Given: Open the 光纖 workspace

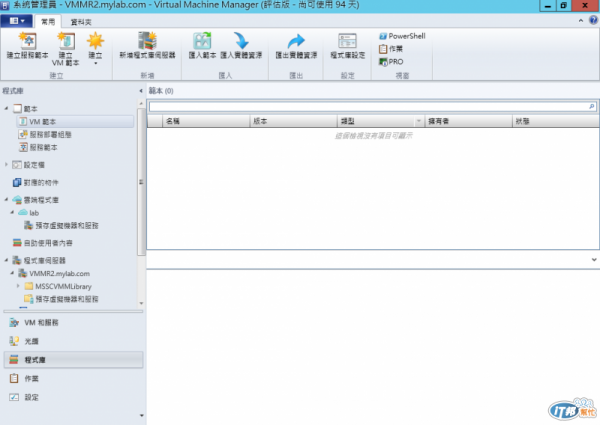Looking at the screenshot, I should pos(73,341).
